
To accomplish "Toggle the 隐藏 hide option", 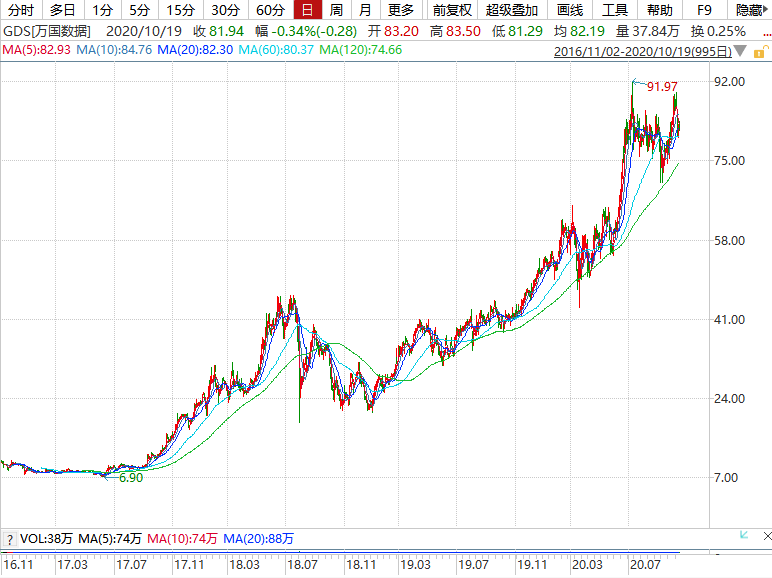I will pyautogui.click(x=751, y=10).
